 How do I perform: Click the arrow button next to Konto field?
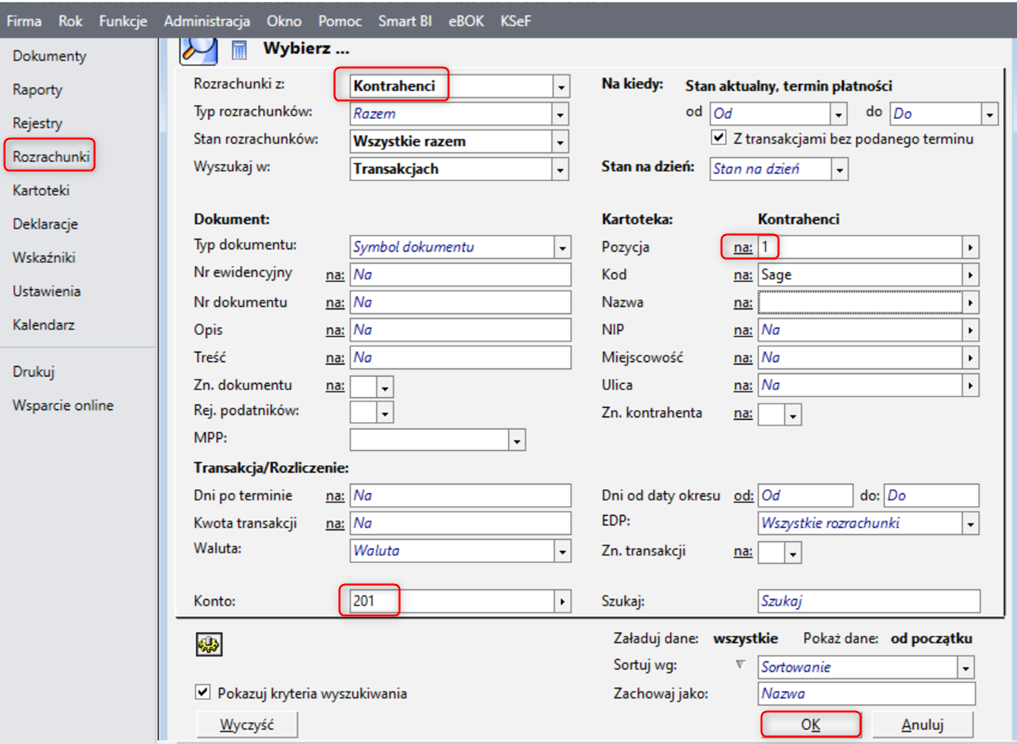coord(562,601)
